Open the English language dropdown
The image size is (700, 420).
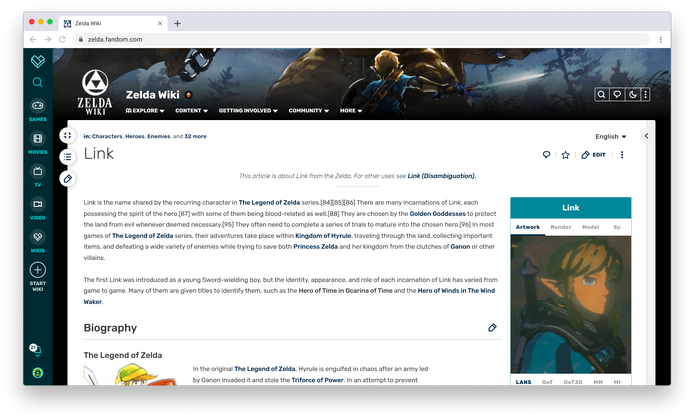tap(611, 137)
